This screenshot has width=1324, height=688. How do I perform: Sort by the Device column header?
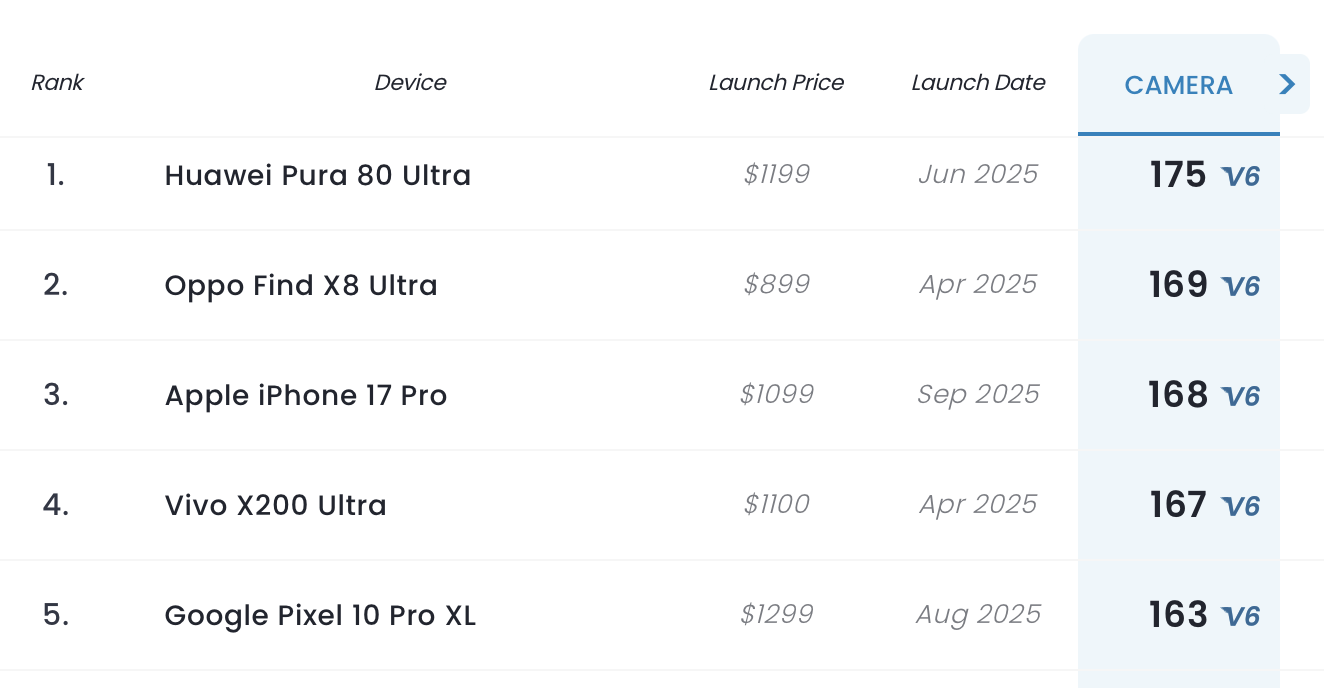(411, 83)
